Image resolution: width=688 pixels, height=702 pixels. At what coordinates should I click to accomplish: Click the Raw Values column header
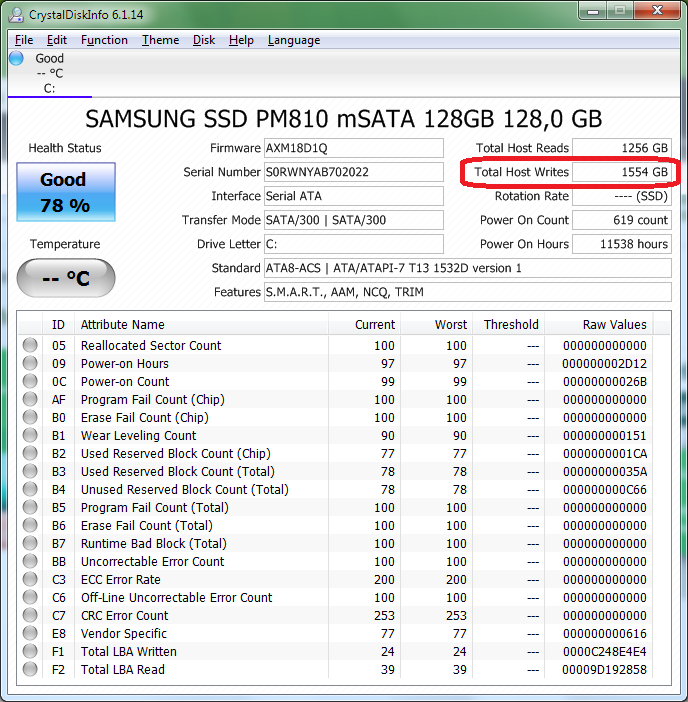coord(614,324)
